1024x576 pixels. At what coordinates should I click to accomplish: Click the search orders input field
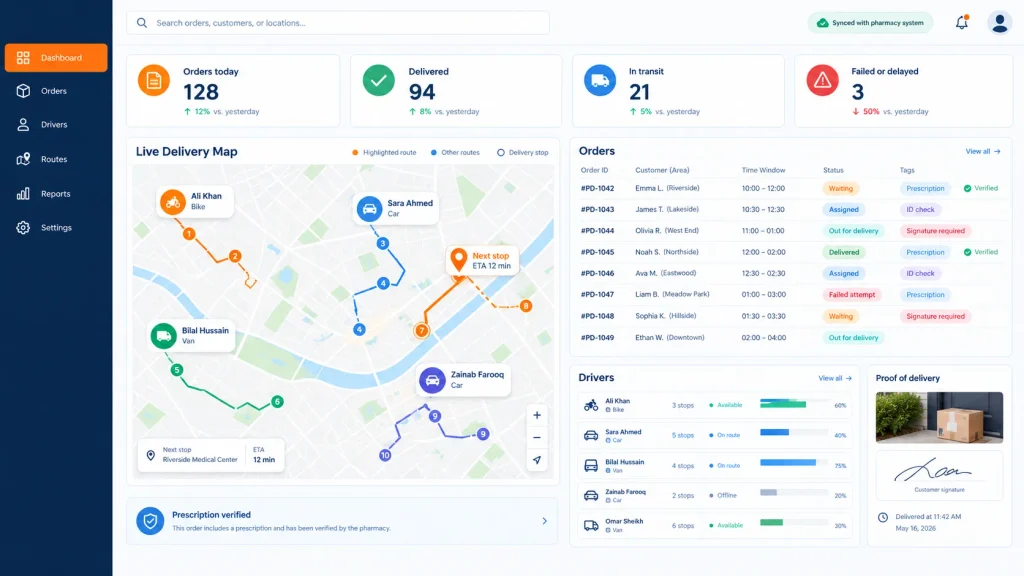coord(338,23)
